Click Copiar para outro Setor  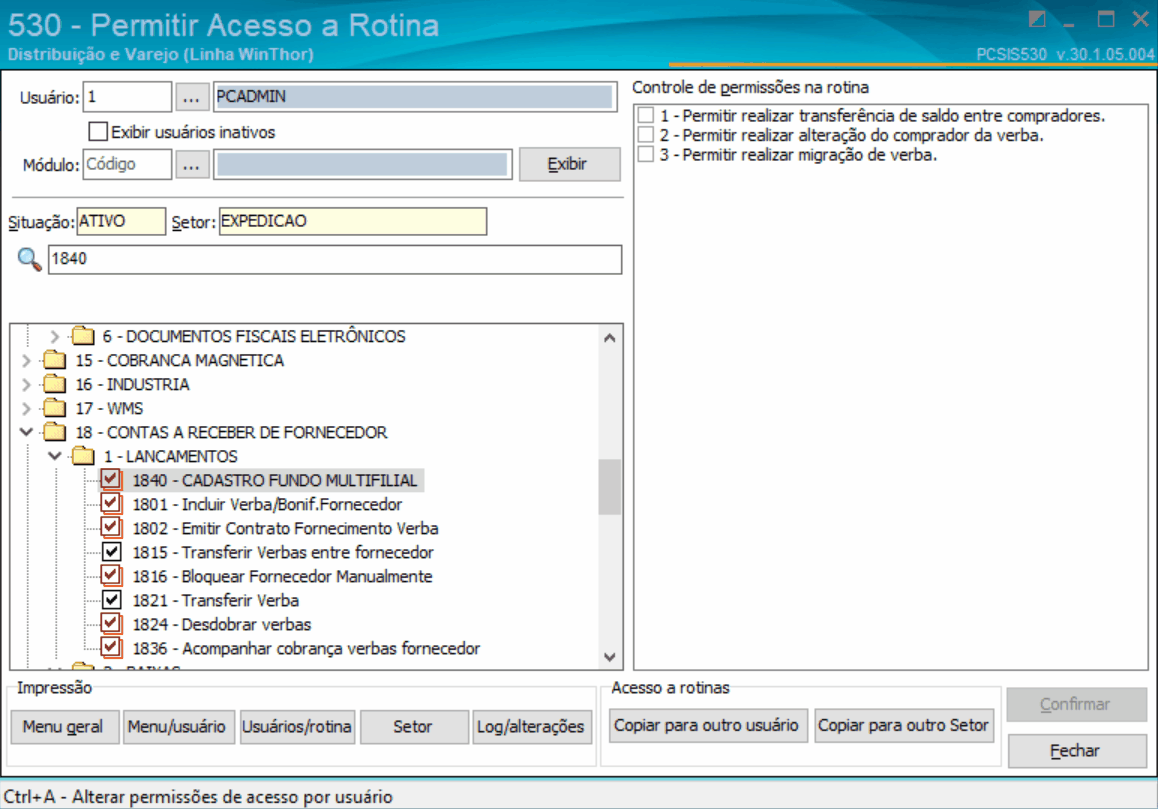[904, 726]
